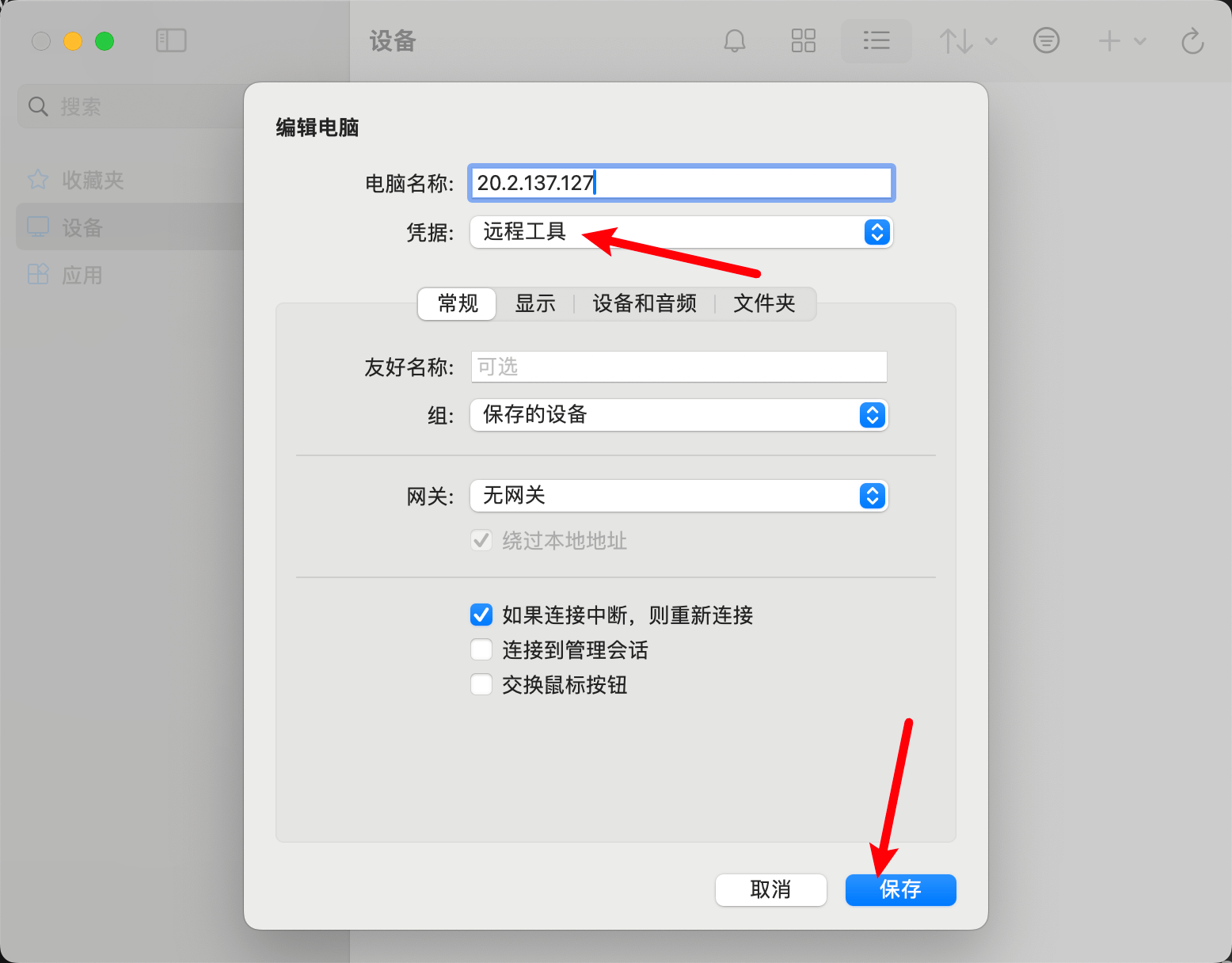Viewport: 1232px width, 963px height.
Task: Uncheck reconnect if connection drops checkbox
Action: tap(481, 615)
